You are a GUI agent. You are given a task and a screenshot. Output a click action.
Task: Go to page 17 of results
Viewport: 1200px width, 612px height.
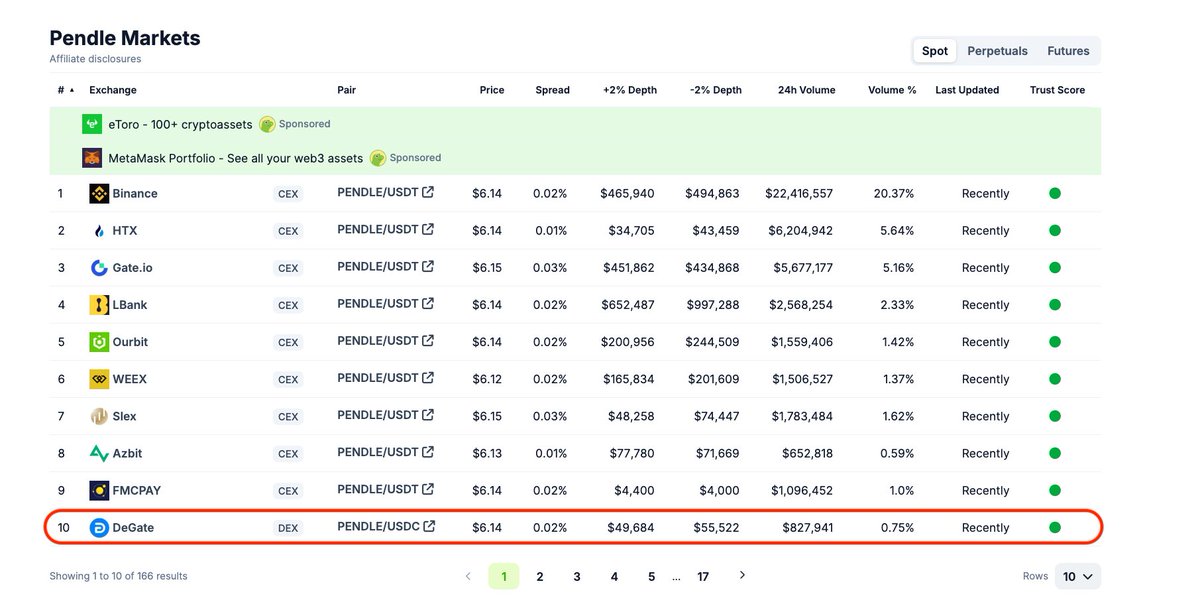click(703, 576)
